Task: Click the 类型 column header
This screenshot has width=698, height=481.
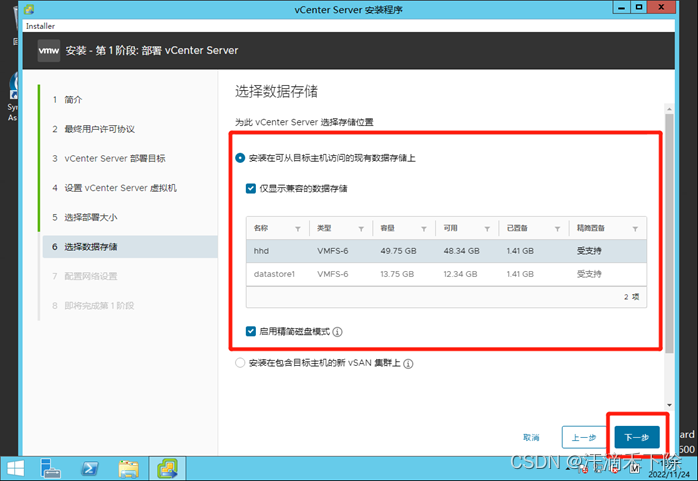Action: point(324,228)
